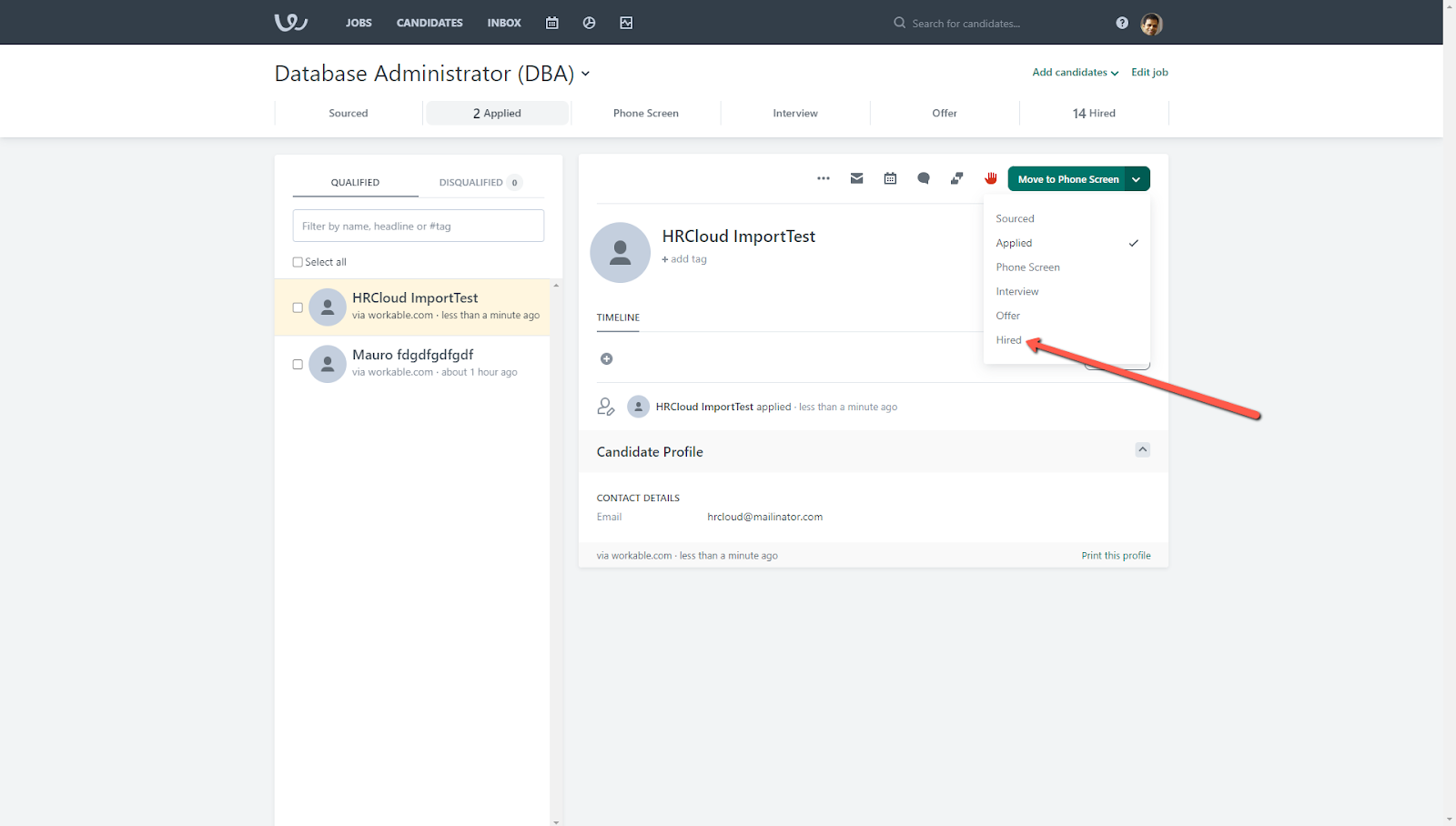
Task: Select Mauro fdgdfgdfgdf name in the candidate list
Action: pos(413,355)
